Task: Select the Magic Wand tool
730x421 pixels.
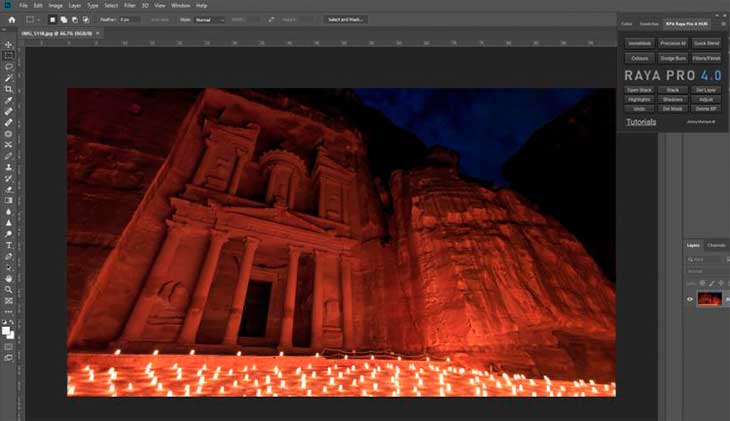Action: (x=8, y=78)
